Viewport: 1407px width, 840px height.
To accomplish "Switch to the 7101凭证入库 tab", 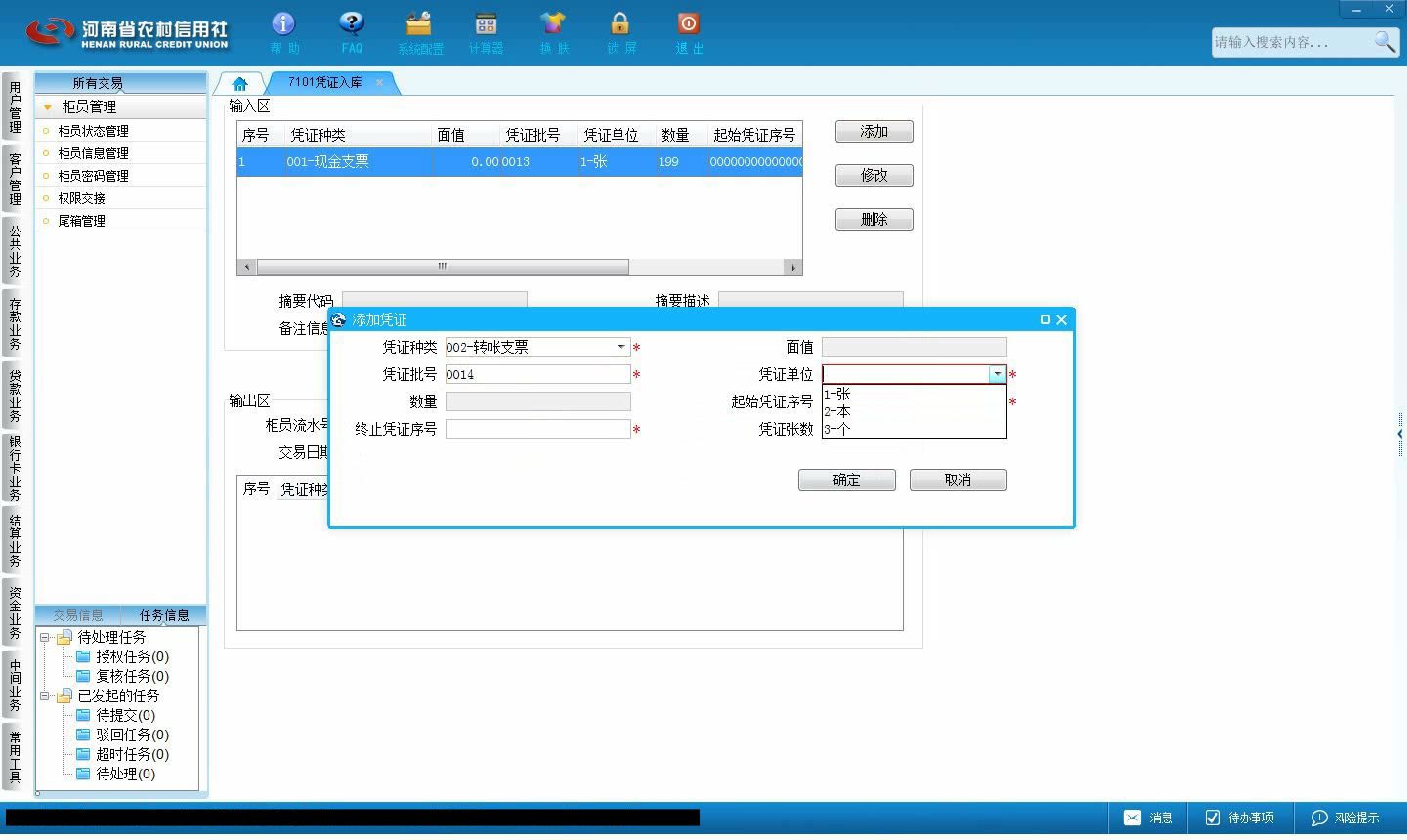I will tap(324, 83).
